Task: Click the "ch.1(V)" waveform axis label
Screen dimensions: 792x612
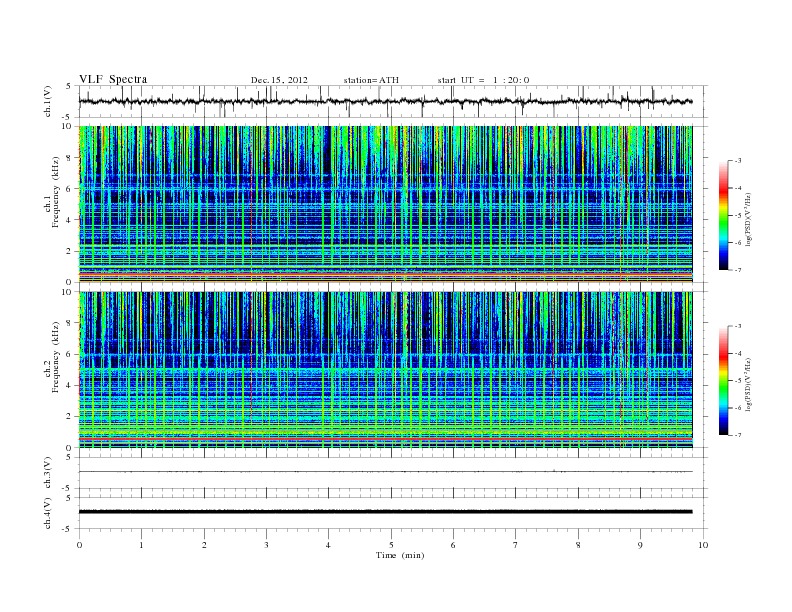Action: [48, 101]
